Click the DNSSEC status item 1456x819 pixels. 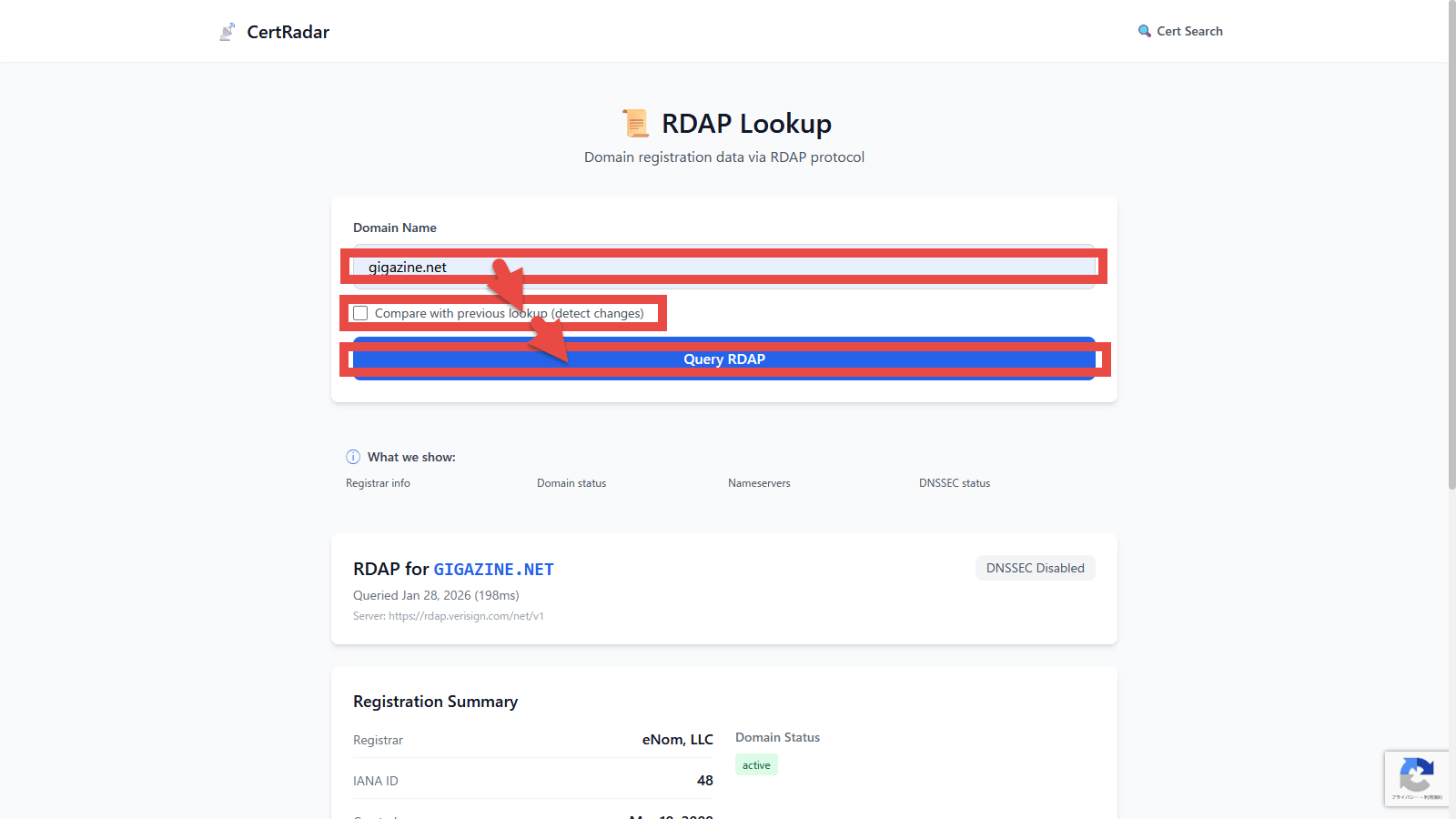954,483
